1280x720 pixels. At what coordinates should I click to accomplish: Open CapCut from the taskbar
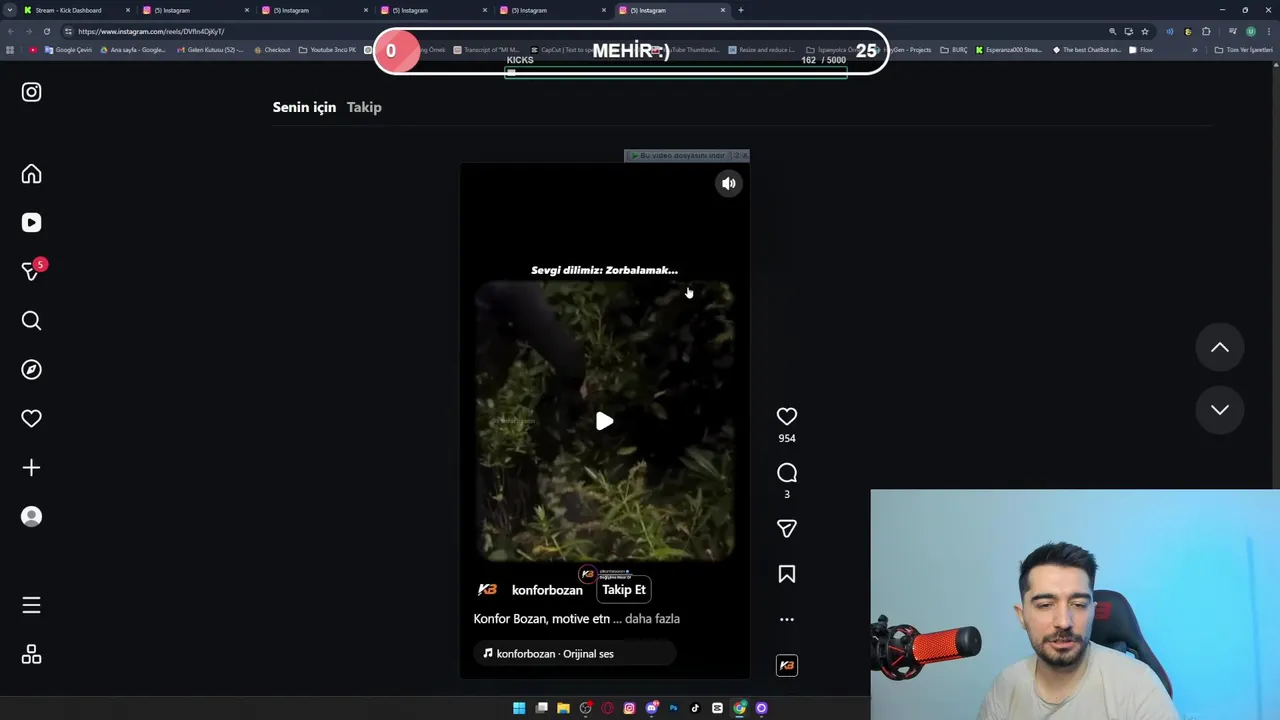pyautogui.click(x=717, y=708)
